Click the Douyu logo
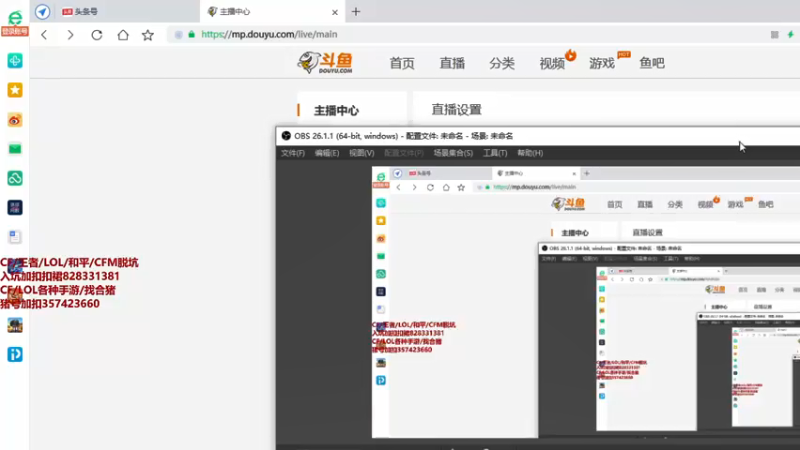This screenshot has width=800, height=450. [326, 63]
